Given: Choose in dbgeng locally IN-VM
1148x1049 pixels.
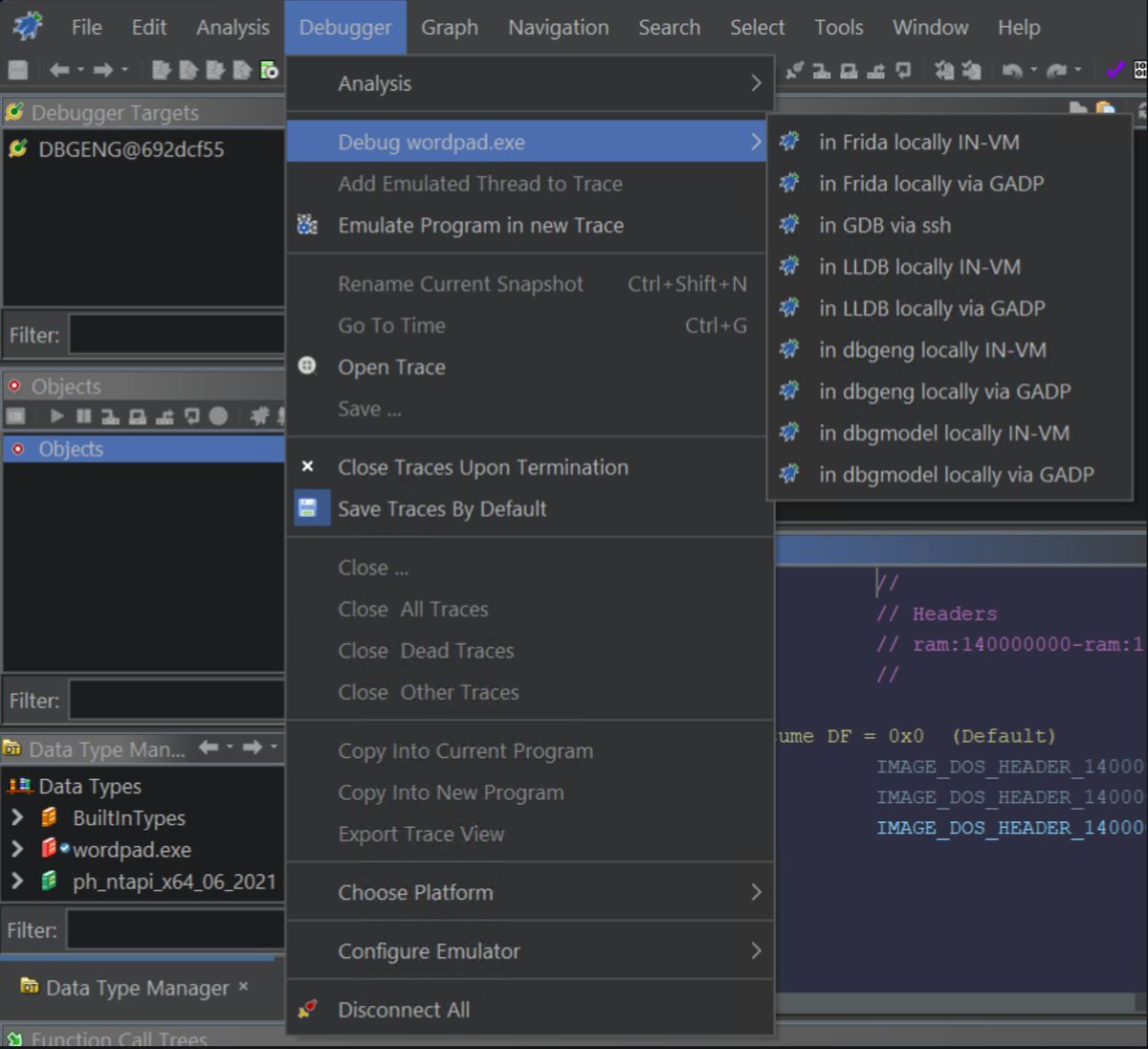Looking at the screenshot, I should click(x=949, y=349).
